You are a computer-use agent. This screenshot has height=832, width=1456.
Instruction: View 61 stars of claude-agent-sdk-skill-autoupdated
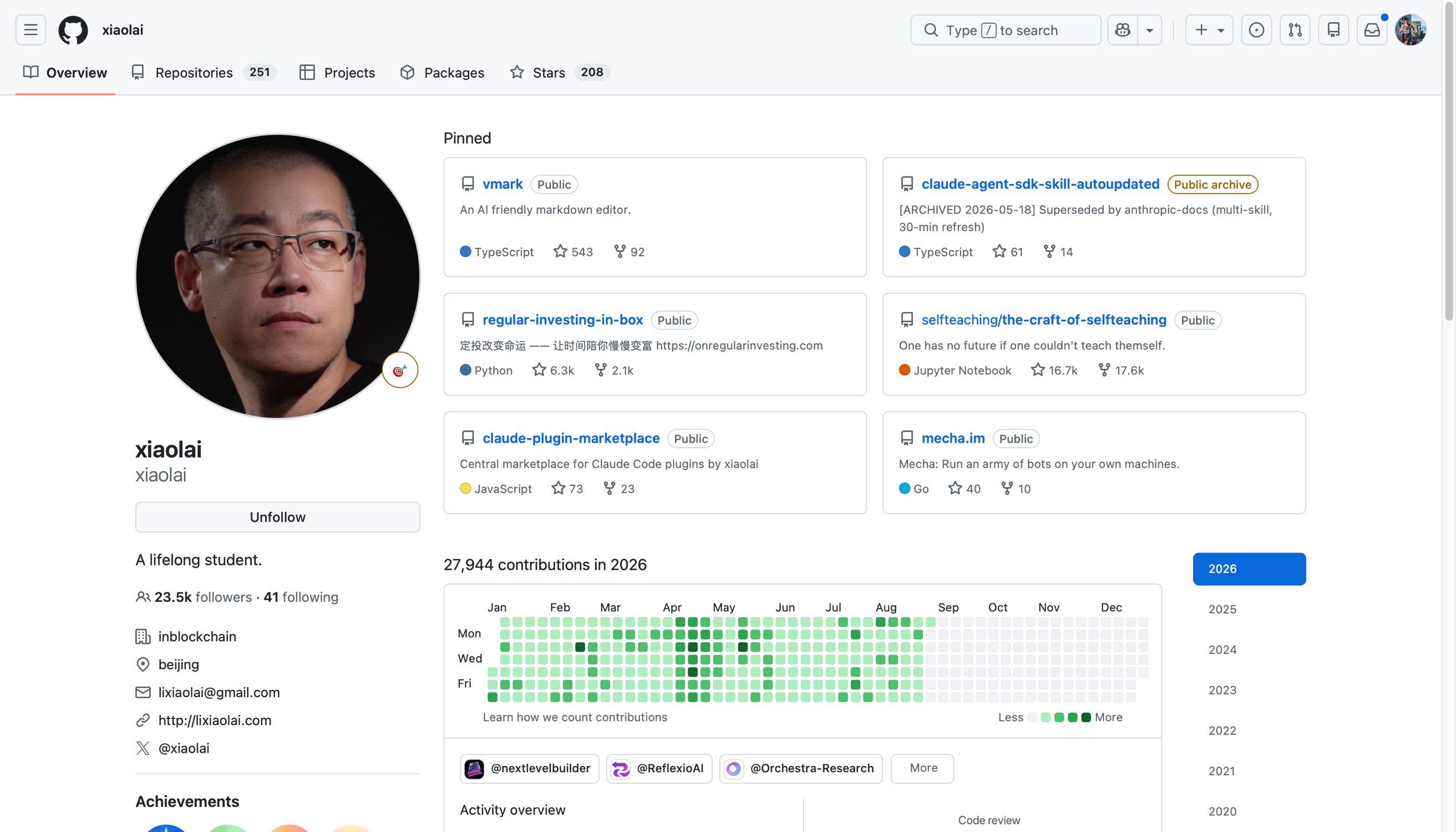point(1007,252)
